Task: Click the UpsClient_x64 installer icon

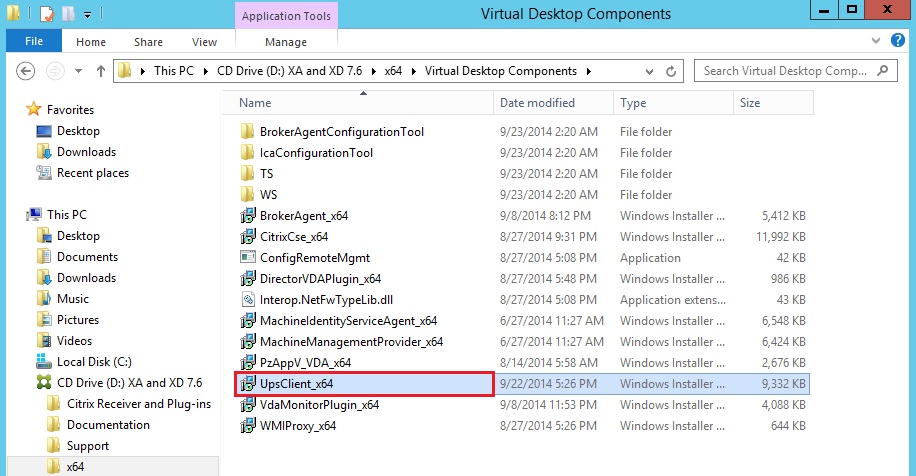Action: (x=247, y=384)
